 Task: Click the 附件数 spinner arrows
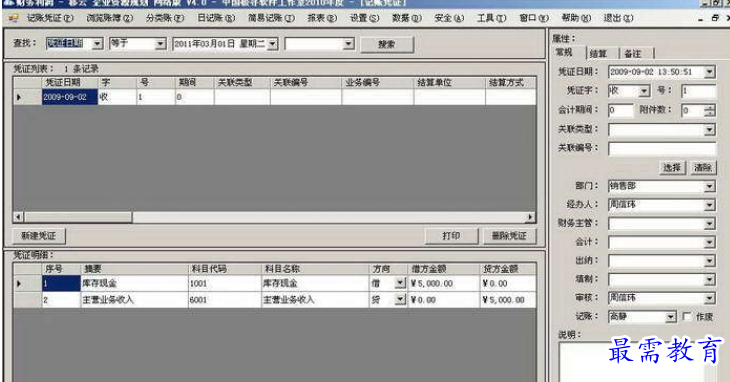[710, 110]
